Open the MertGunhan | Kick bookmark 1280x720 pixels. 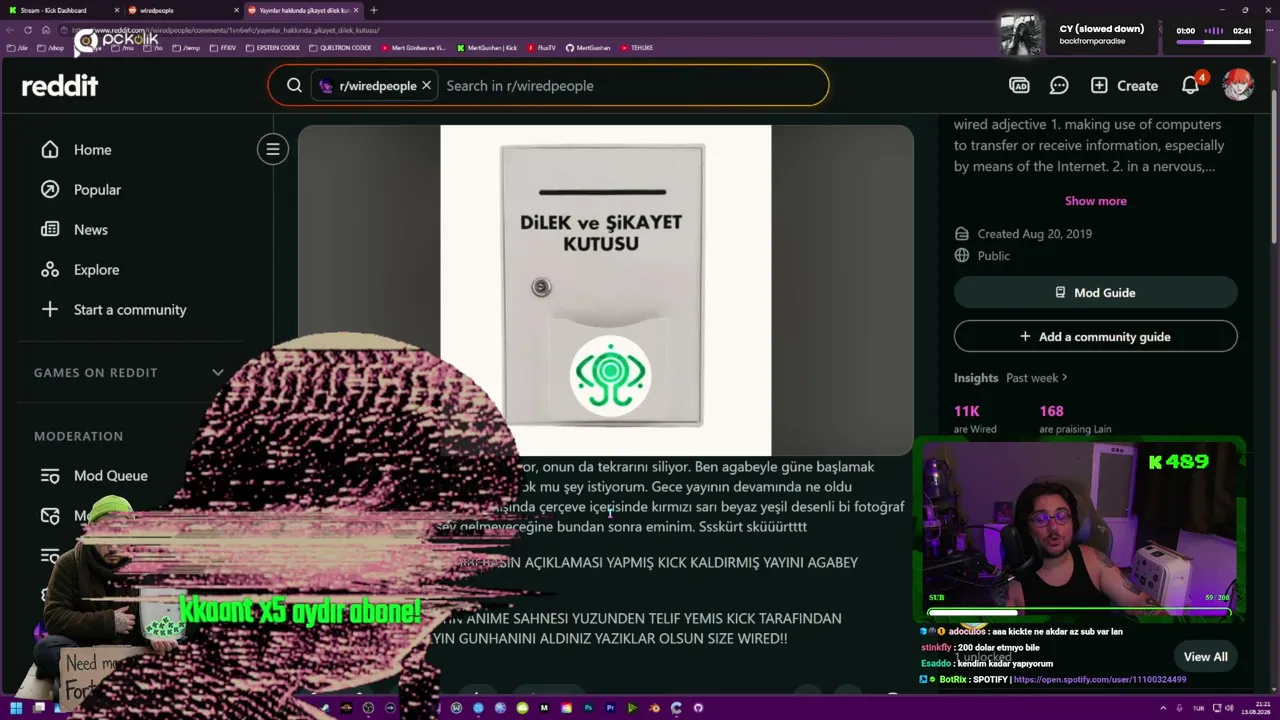click(x=487, y=48)
